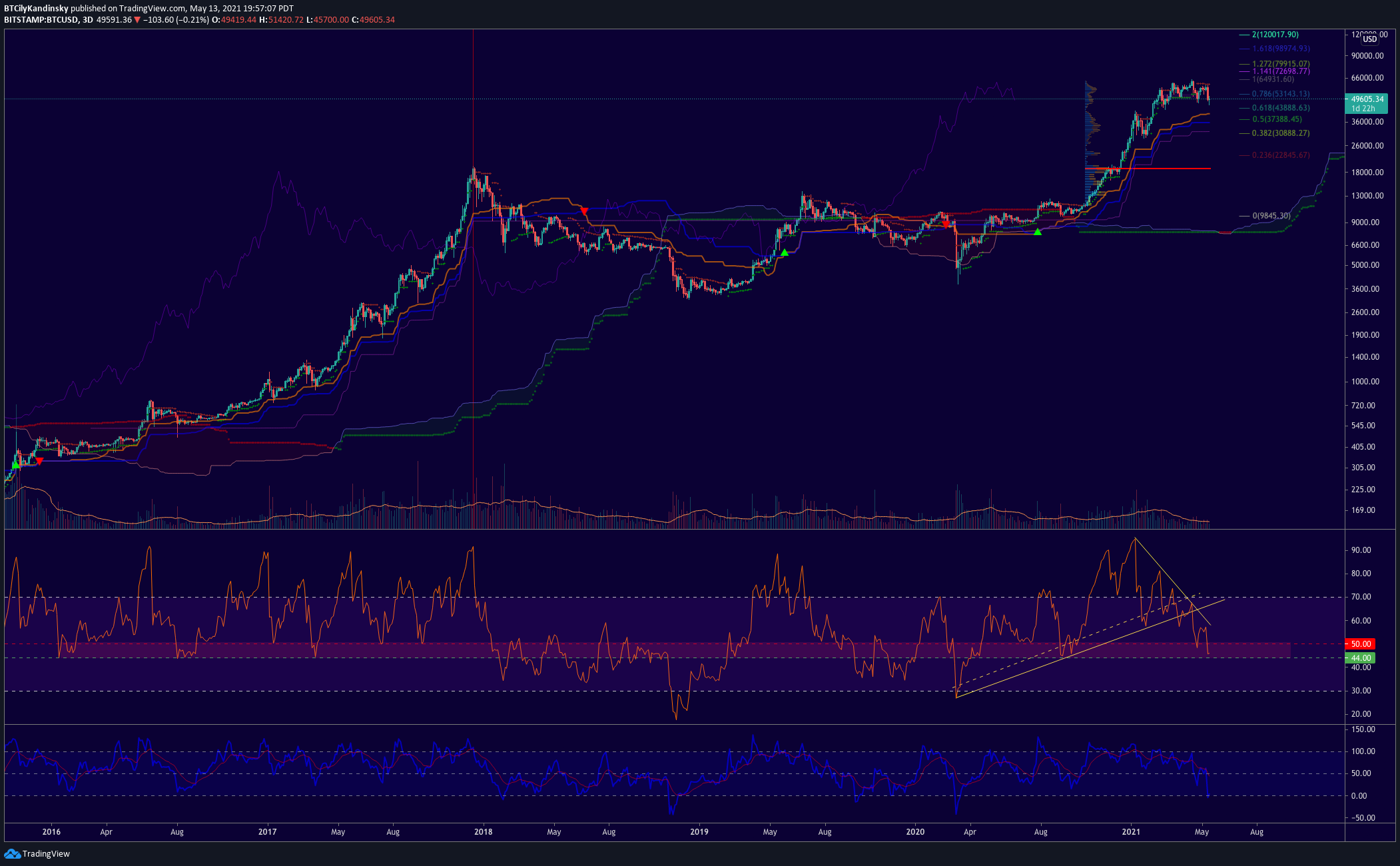1400x866 pixels.
Task: Click the 66000.00 price axis label
Action: coord(1367,78)
